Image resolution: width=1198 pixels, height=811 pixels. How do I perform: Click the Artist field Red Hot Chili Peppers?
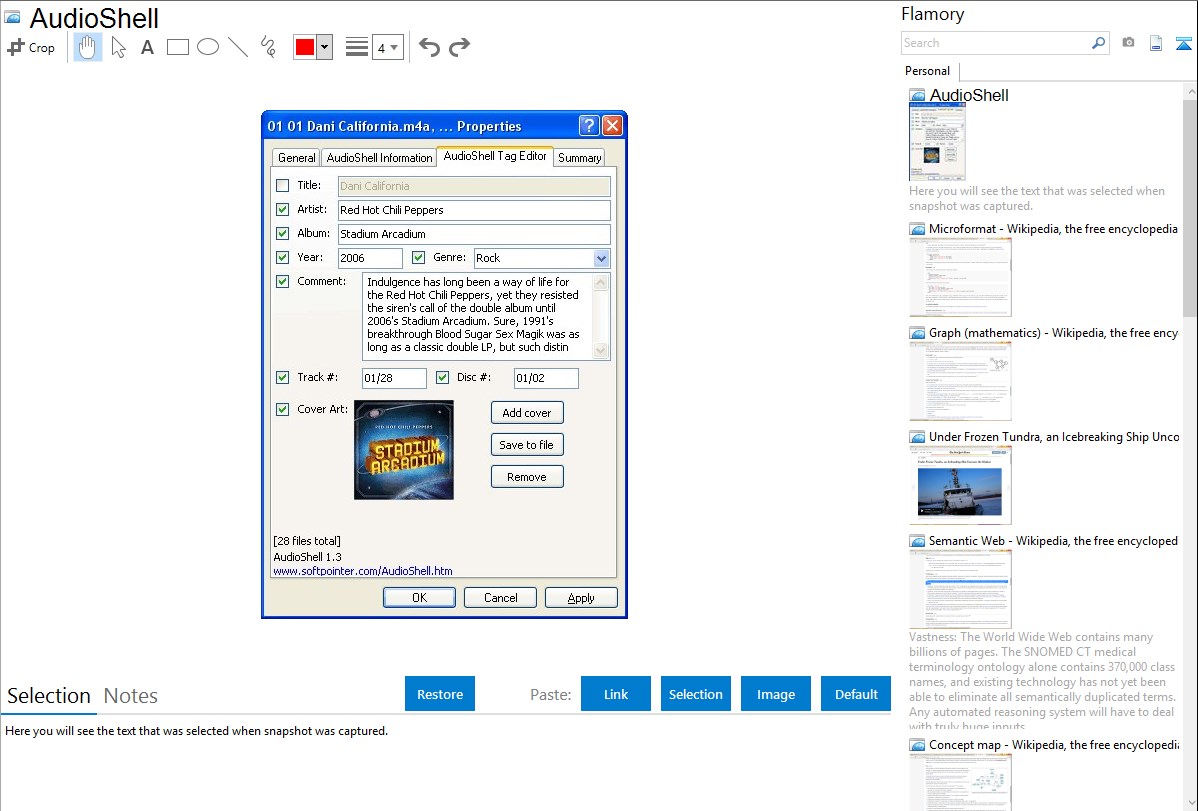coord(474,210)
